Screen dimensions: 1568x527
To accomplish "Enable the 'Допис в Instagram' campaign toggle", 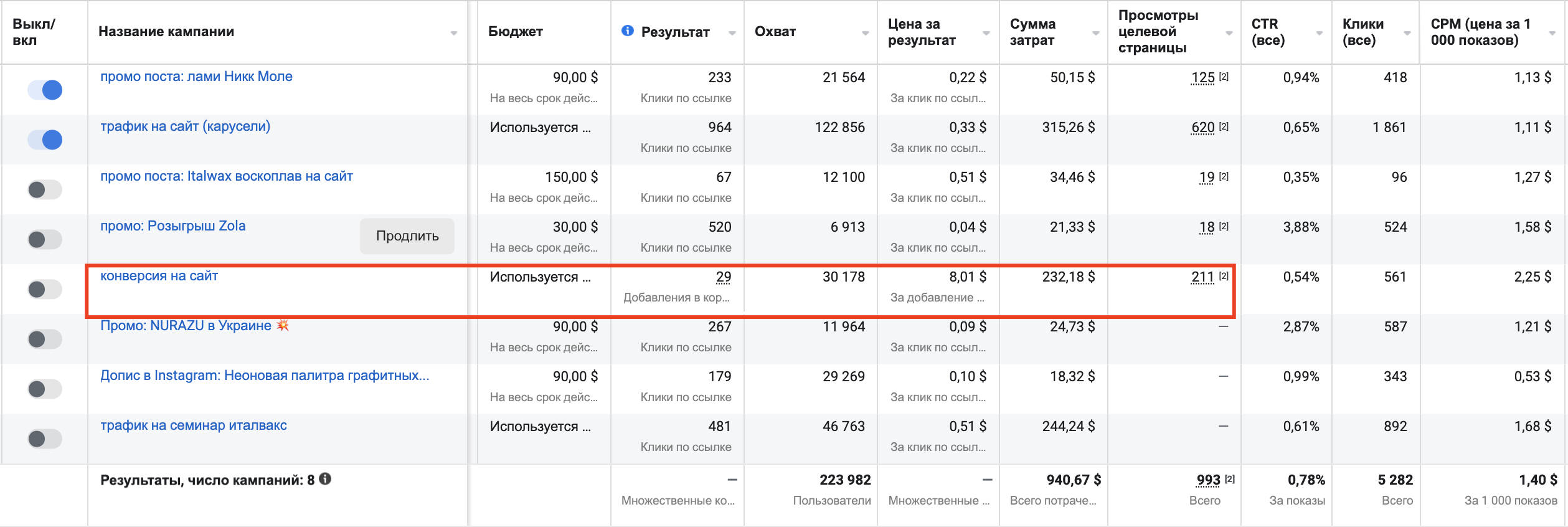I will tap(45, 389).
